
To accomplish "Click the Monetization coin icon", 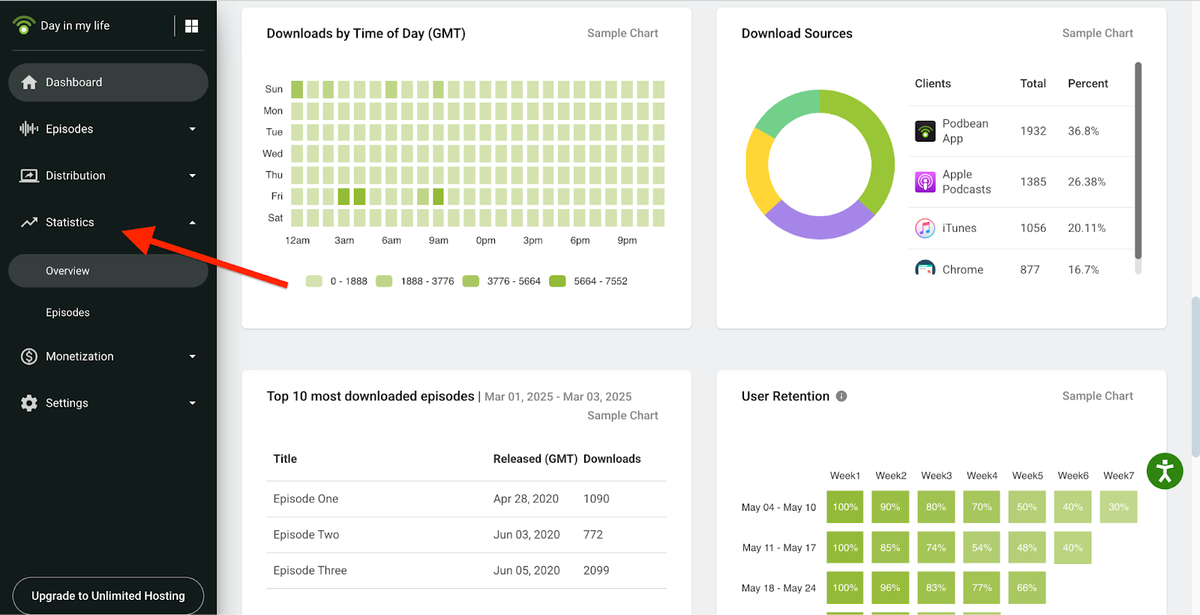I will point(30,355).
